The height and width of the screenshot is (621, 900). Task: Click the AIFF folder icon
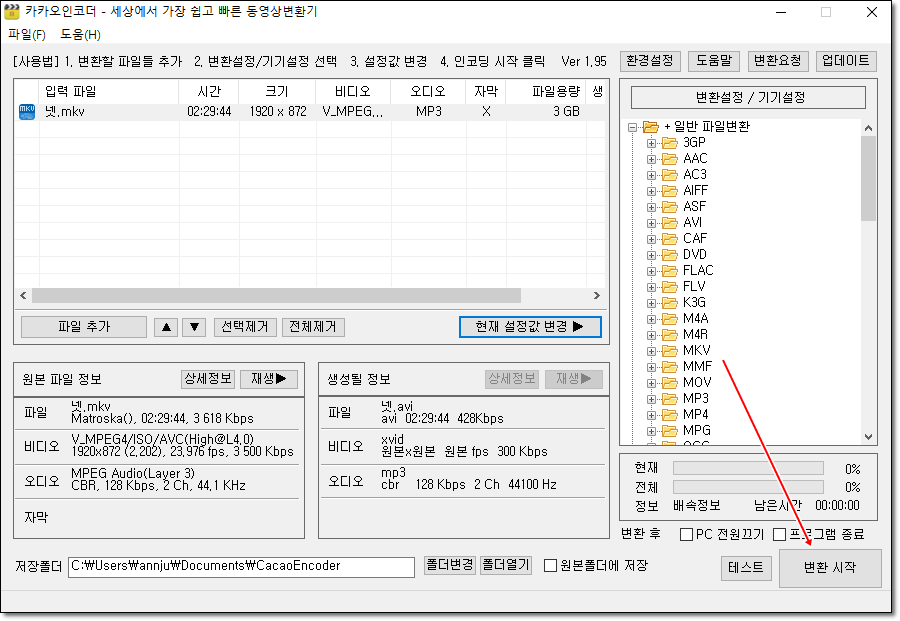[x=669, y=191]
